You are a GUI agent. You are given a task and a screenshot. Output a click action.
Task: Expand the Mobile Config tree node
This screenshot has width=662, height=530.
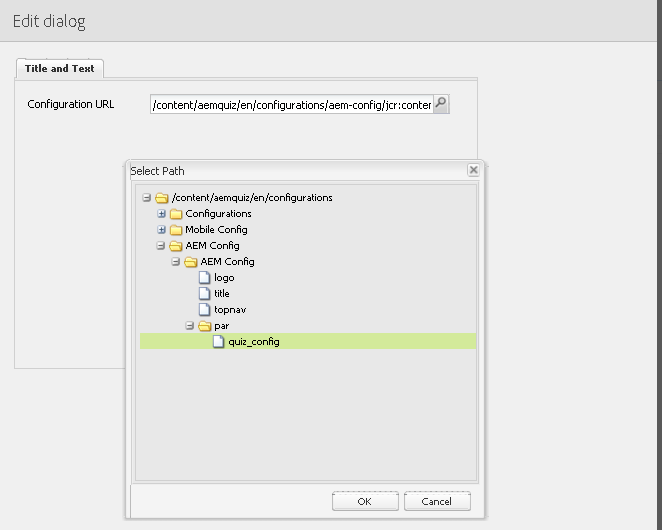pos(161,230)
